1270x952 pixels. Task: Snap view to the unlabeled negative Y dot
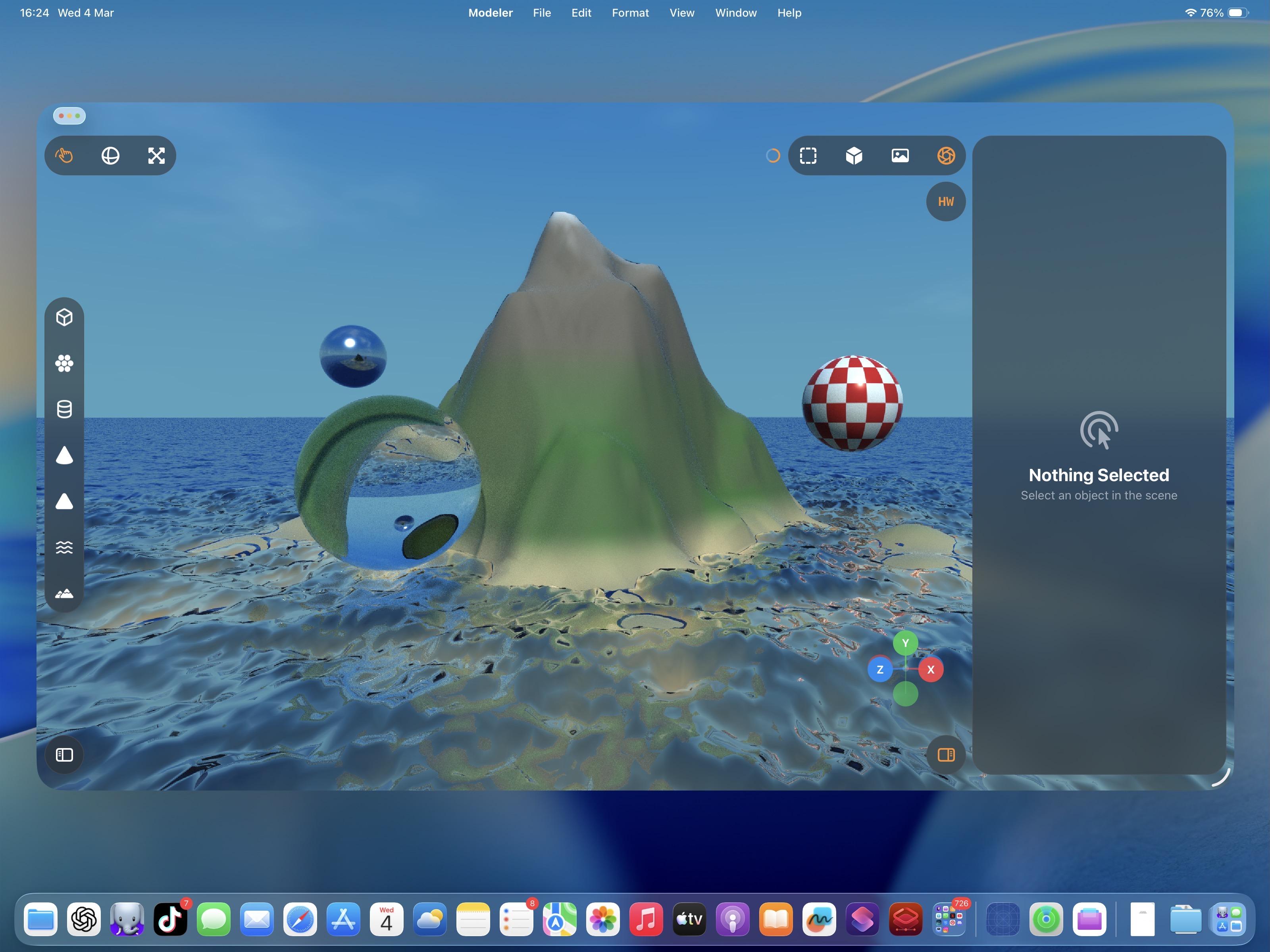[x=905, y=694]
